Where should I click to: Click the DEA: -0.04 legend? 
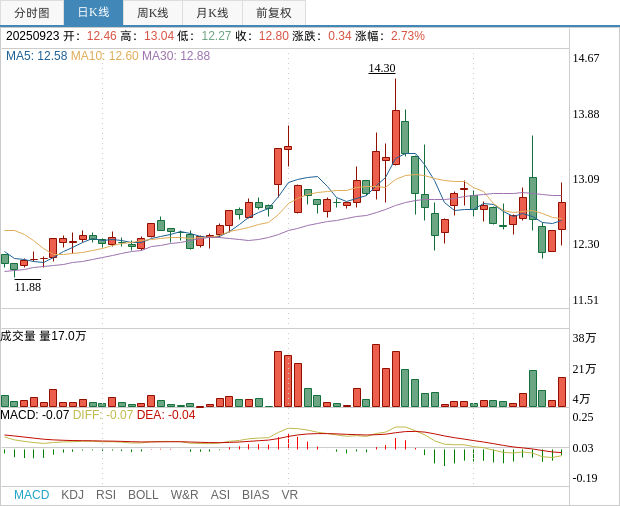(166, 415)
